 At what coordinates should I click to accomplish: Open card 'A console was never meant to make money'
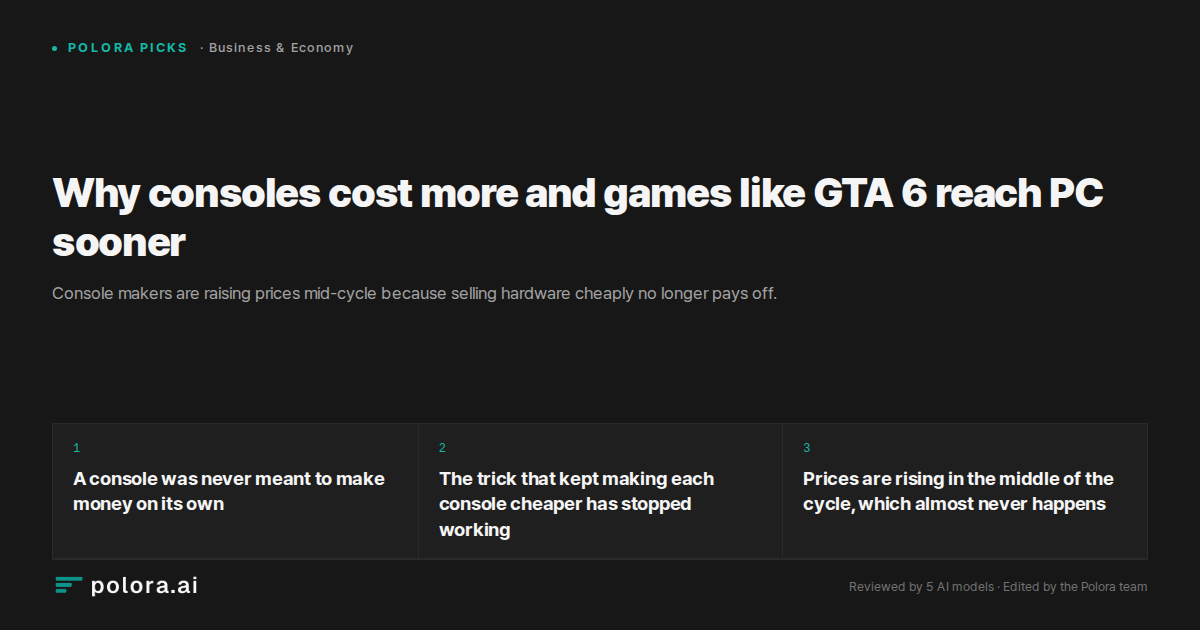[235, 491]
